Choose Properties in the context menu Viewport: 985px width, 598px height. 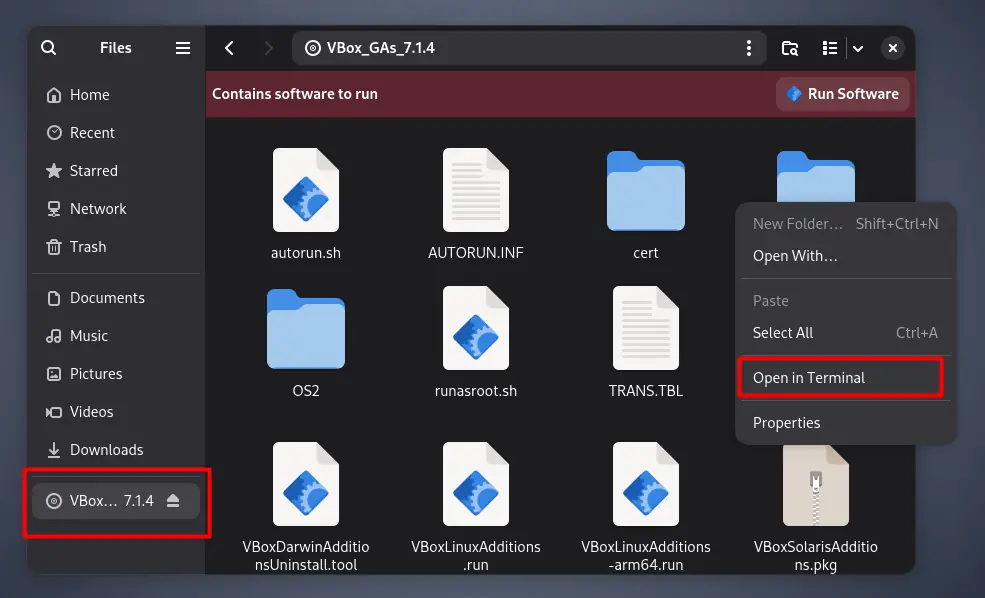(x=786, y=423)
